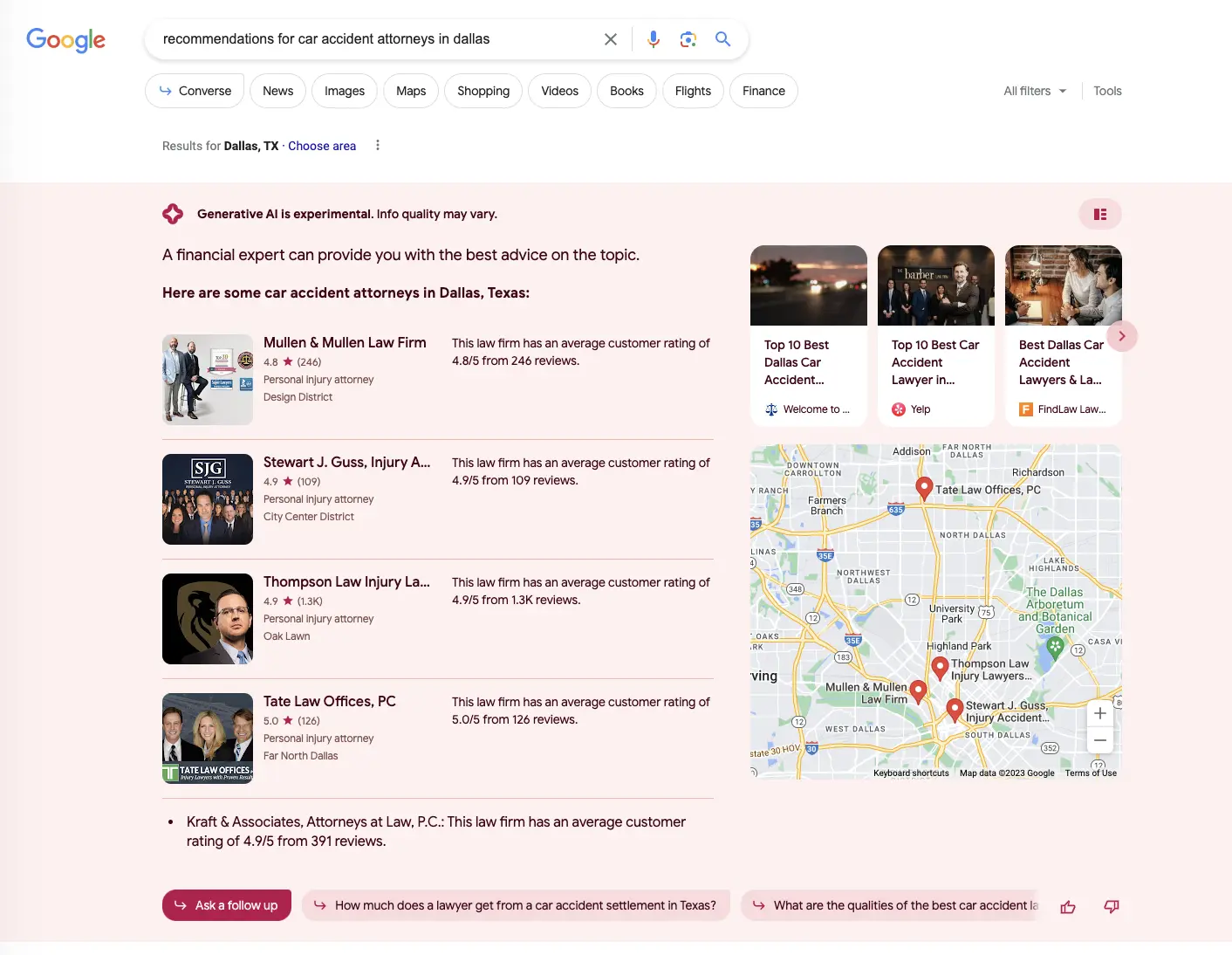Switch to the Images tab
Viewport: 1232px width, 955px height.
click(x=345, y=91)
